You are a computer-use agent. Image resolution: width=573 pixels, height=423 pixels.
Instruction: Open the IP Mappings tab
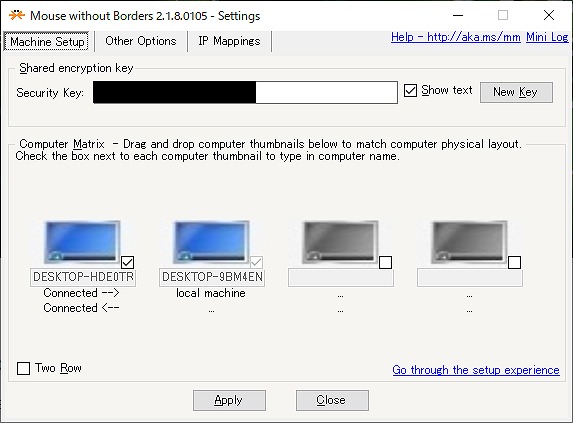tap(229, 41)
